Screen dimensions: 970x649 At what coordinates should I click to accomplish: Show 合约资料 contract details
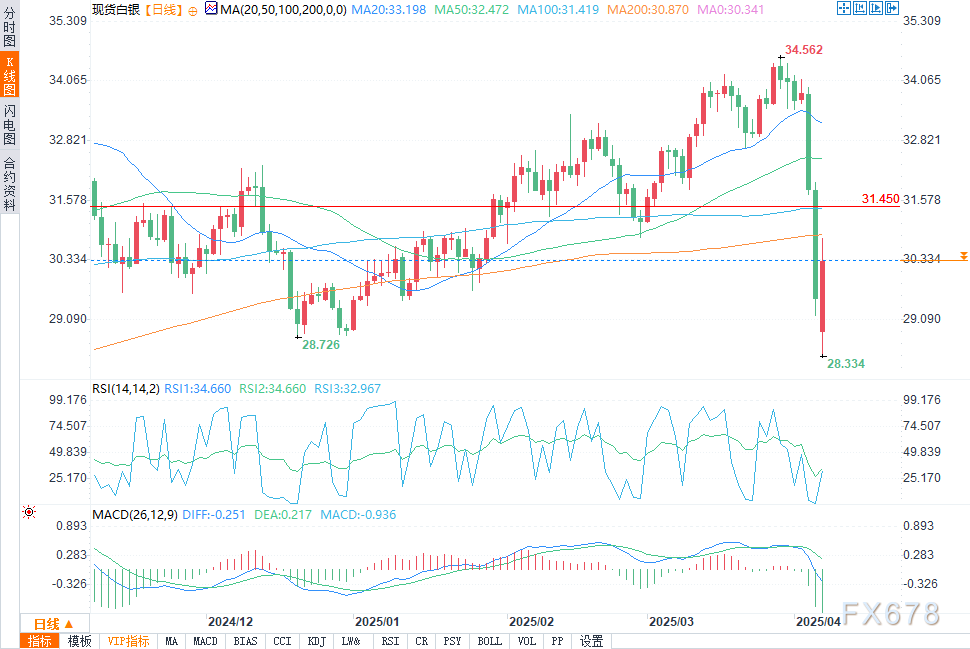[10, 183]
